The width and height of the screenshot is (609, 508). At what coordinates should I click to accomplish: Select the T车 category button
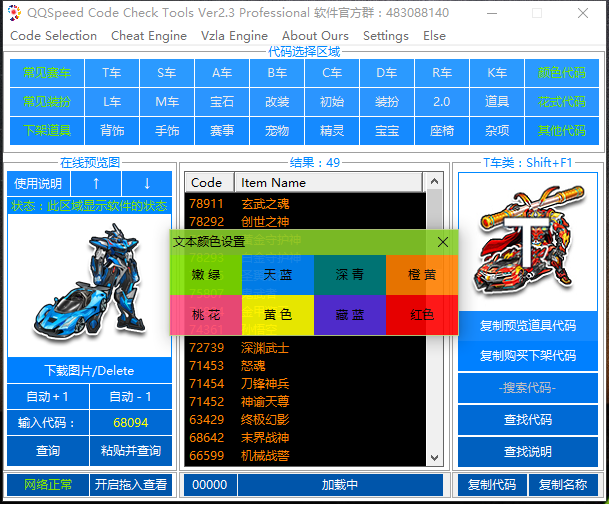(112, 73)
